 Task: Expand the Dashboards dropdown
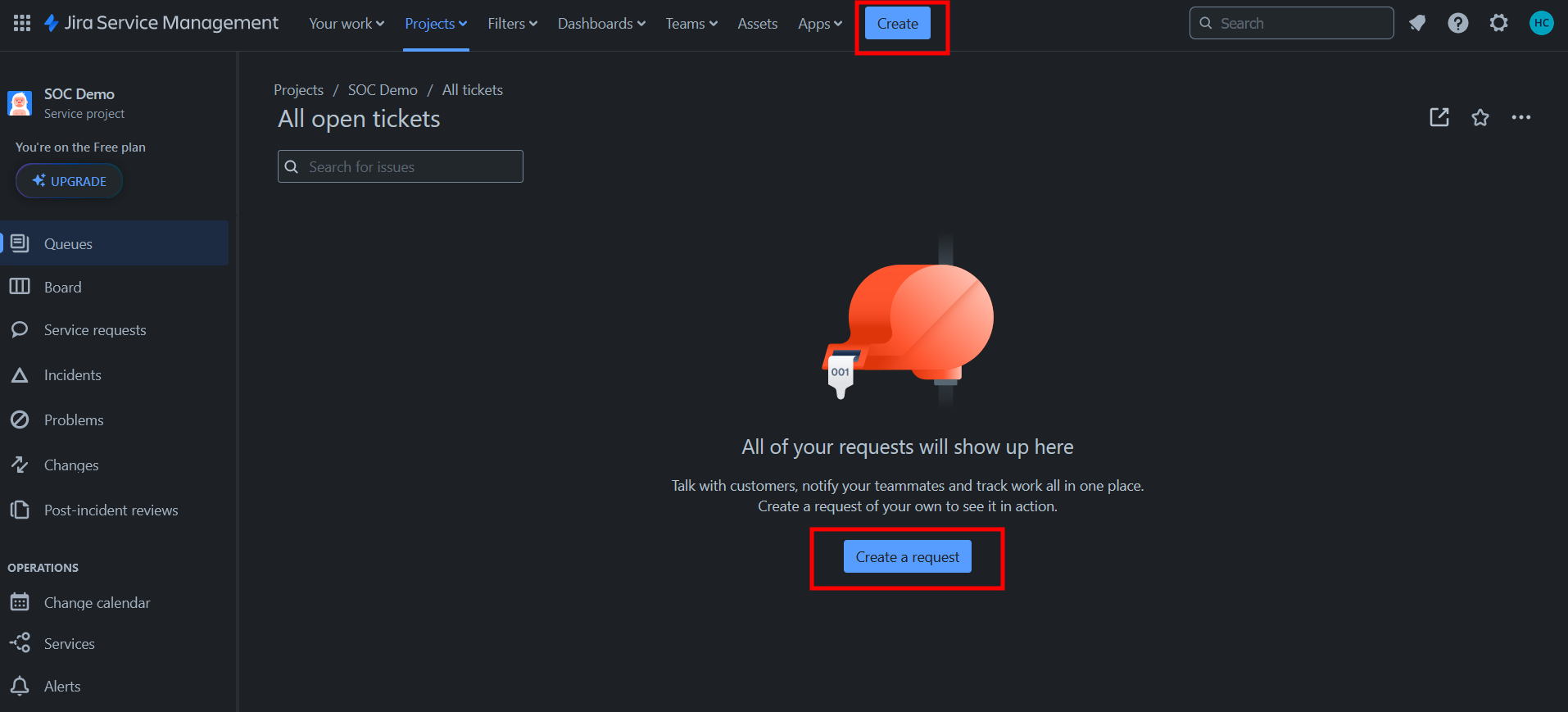pos(602,24)
